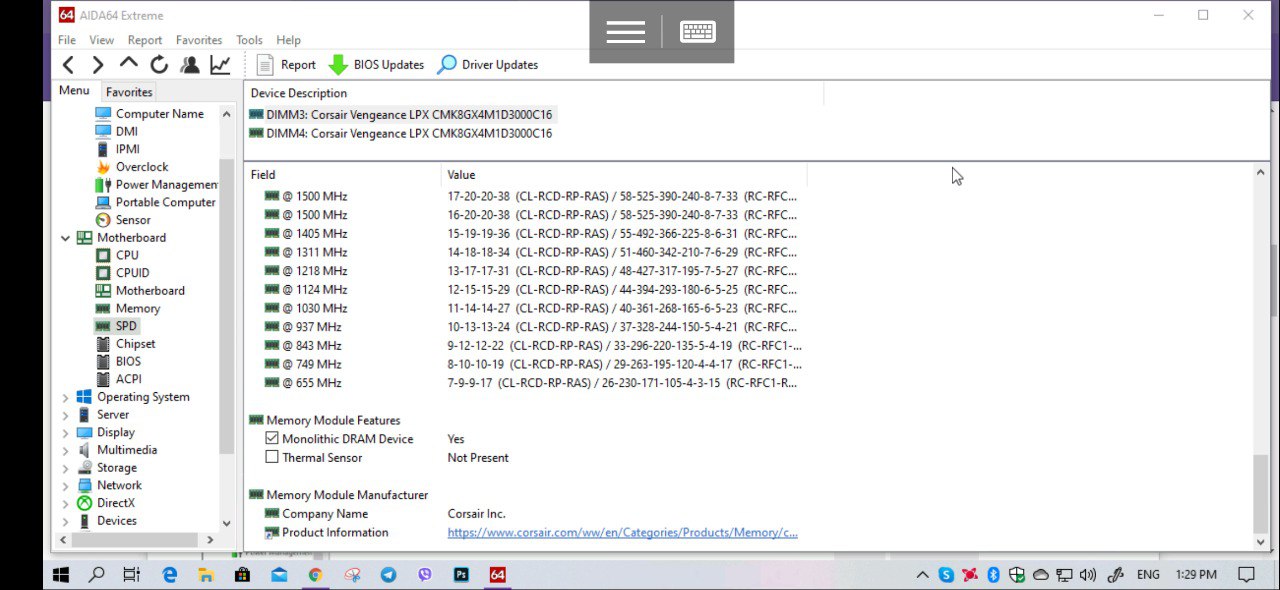This screenshot has height=590, width=1280.
Task: Select Computer Name in the tree
Action: pyautogui.click(x=149, y=114)
